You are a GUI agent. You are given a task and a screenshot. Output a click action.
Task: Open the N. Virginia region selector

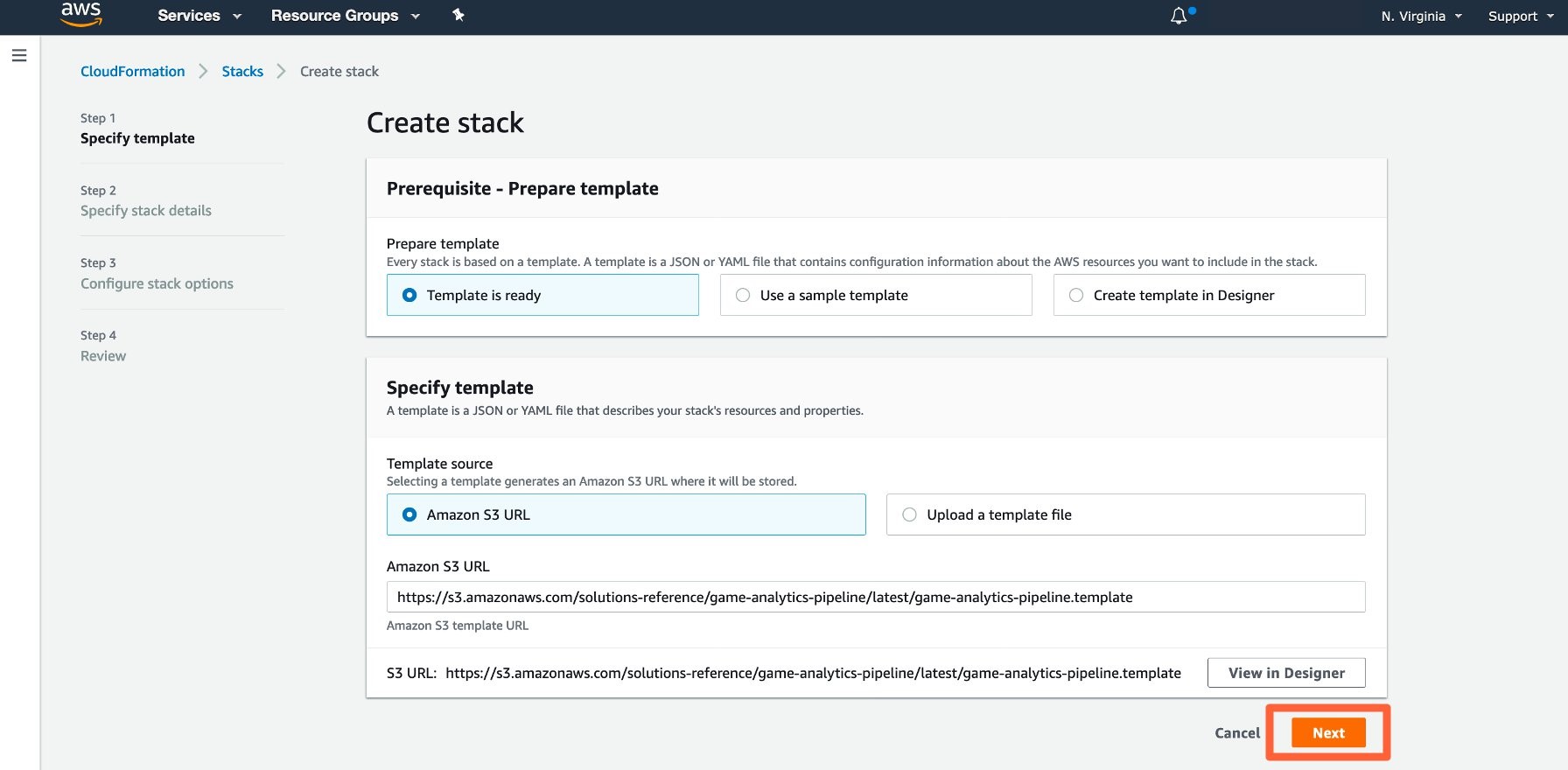(1422, 16)
